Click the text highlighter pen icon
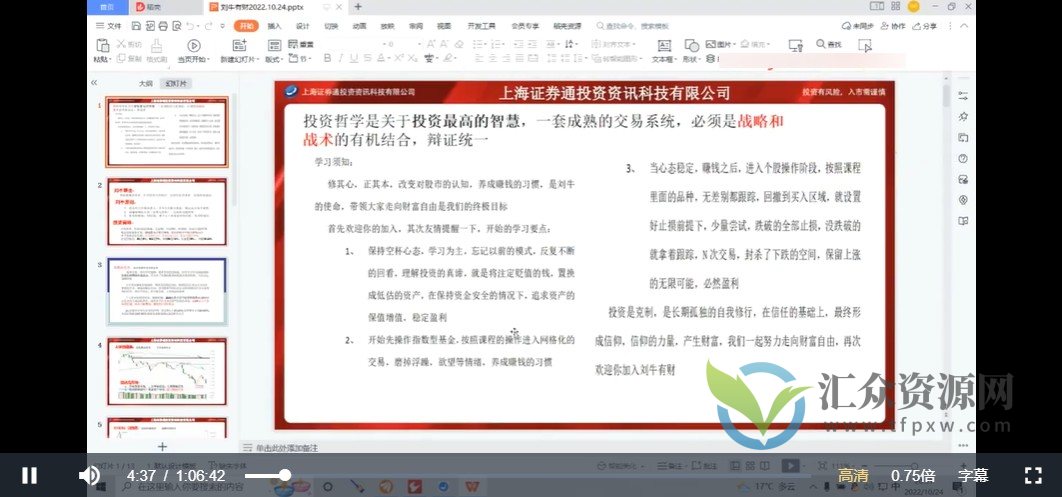This screenshot has width=1062, height=497. [x=447, y=58]
